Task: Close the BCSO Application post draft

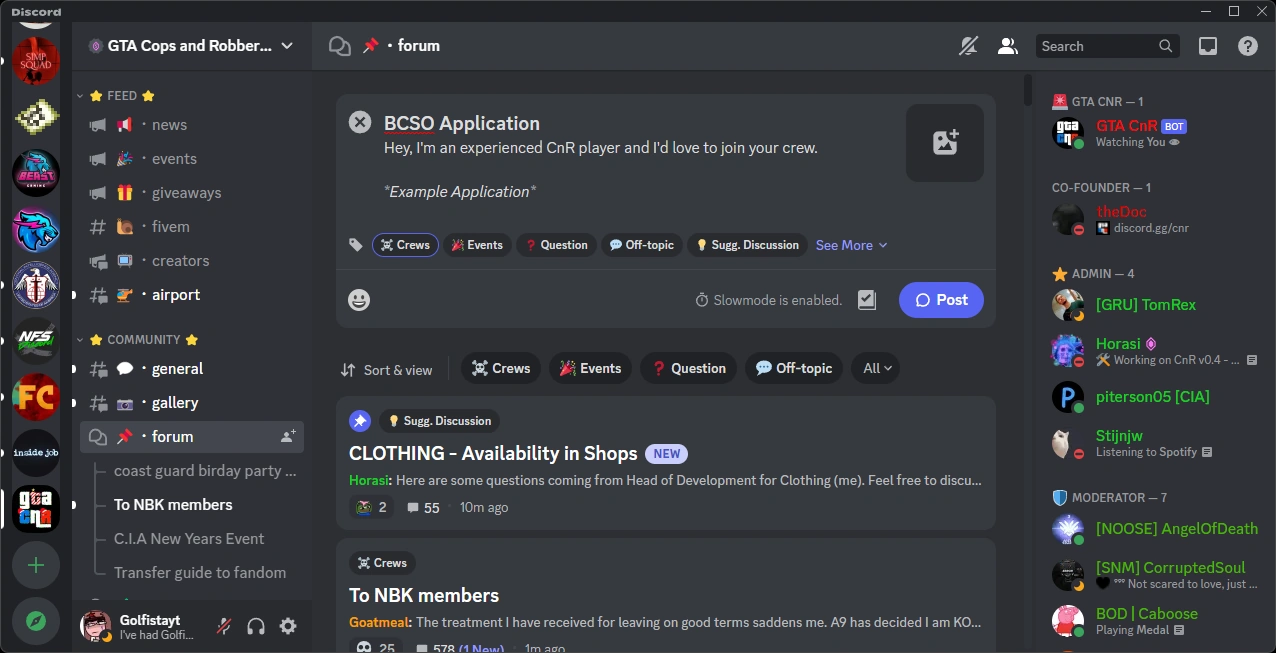Action: [360, 122]
